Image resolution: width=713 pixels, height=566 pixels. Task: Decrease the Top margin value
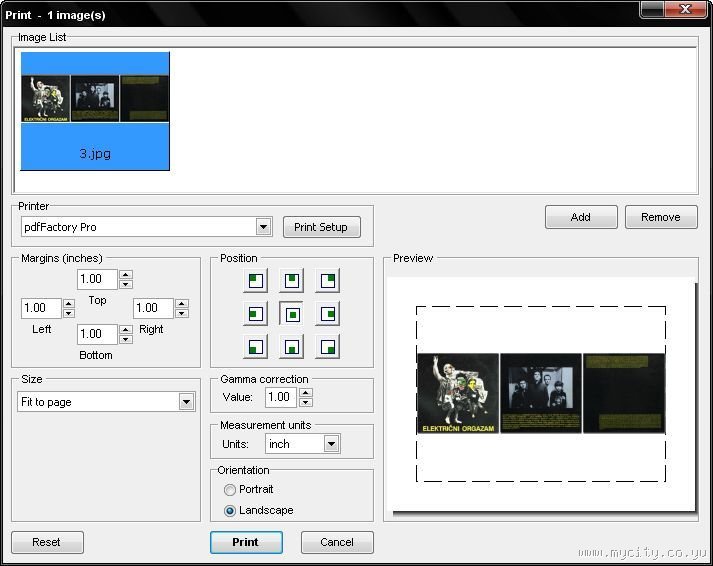126,284
